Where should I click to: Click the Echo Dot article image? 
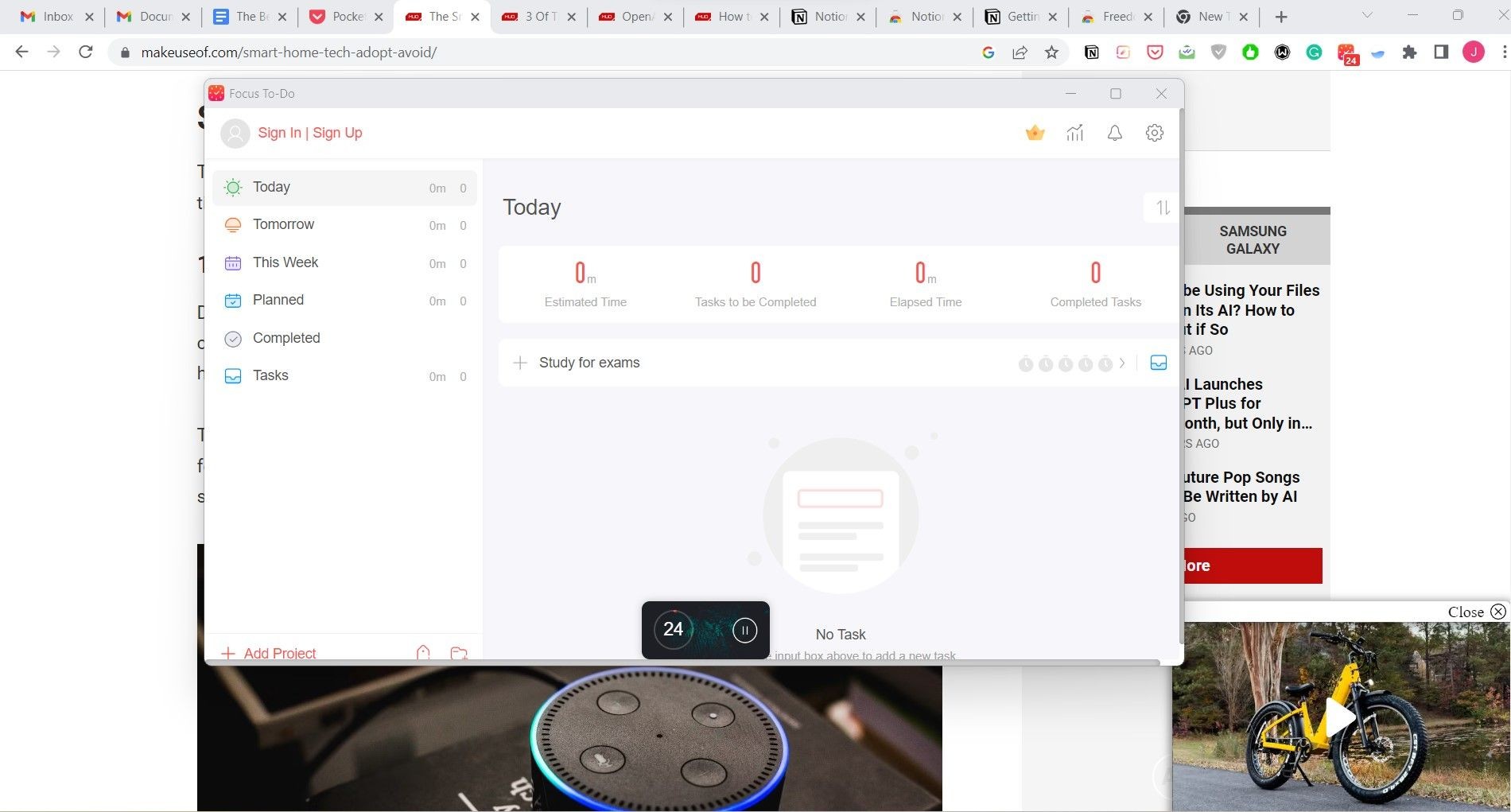569,738
